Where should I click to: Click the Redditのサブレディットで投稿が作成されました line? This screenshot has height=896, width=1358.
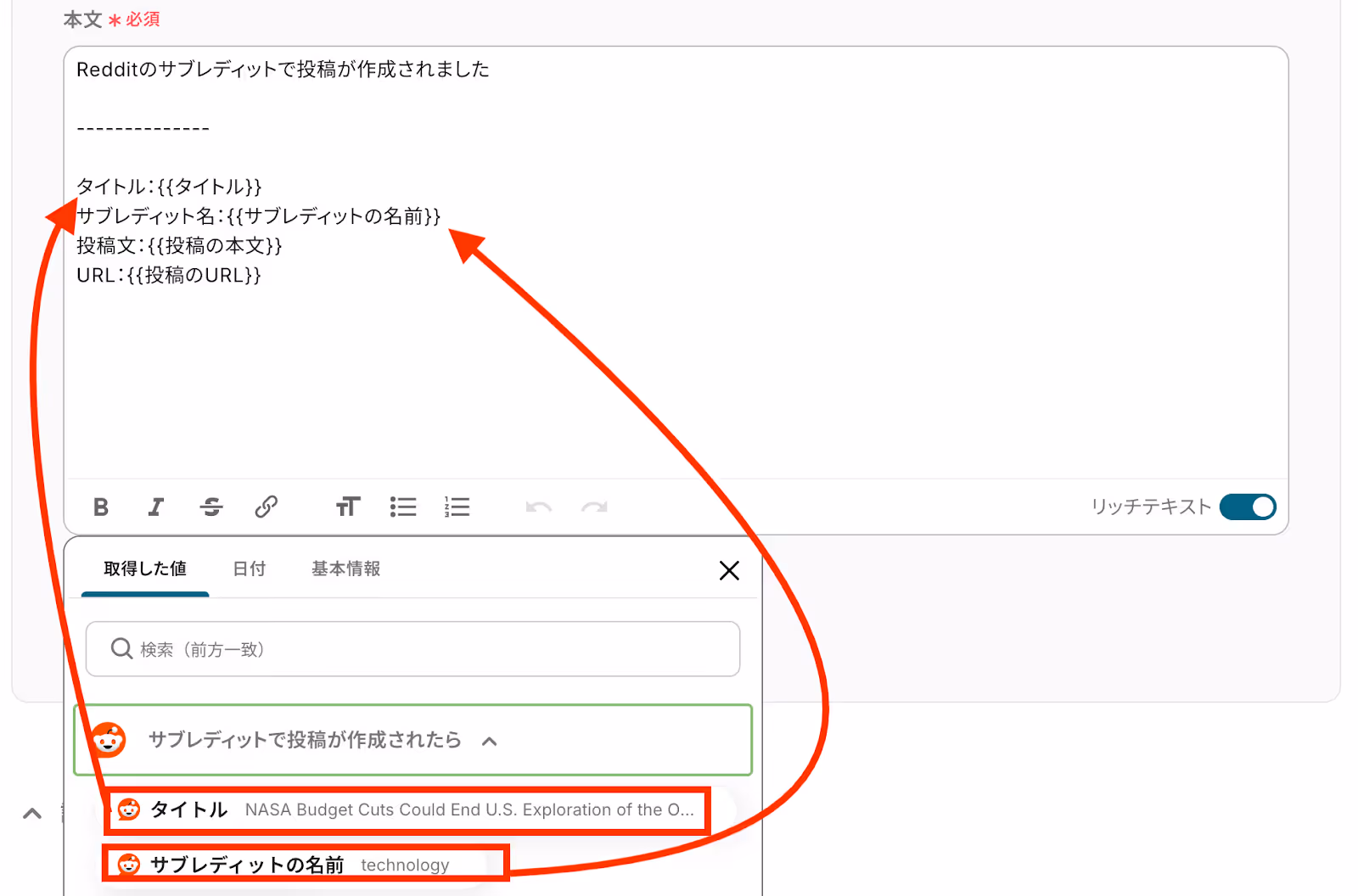283,70
